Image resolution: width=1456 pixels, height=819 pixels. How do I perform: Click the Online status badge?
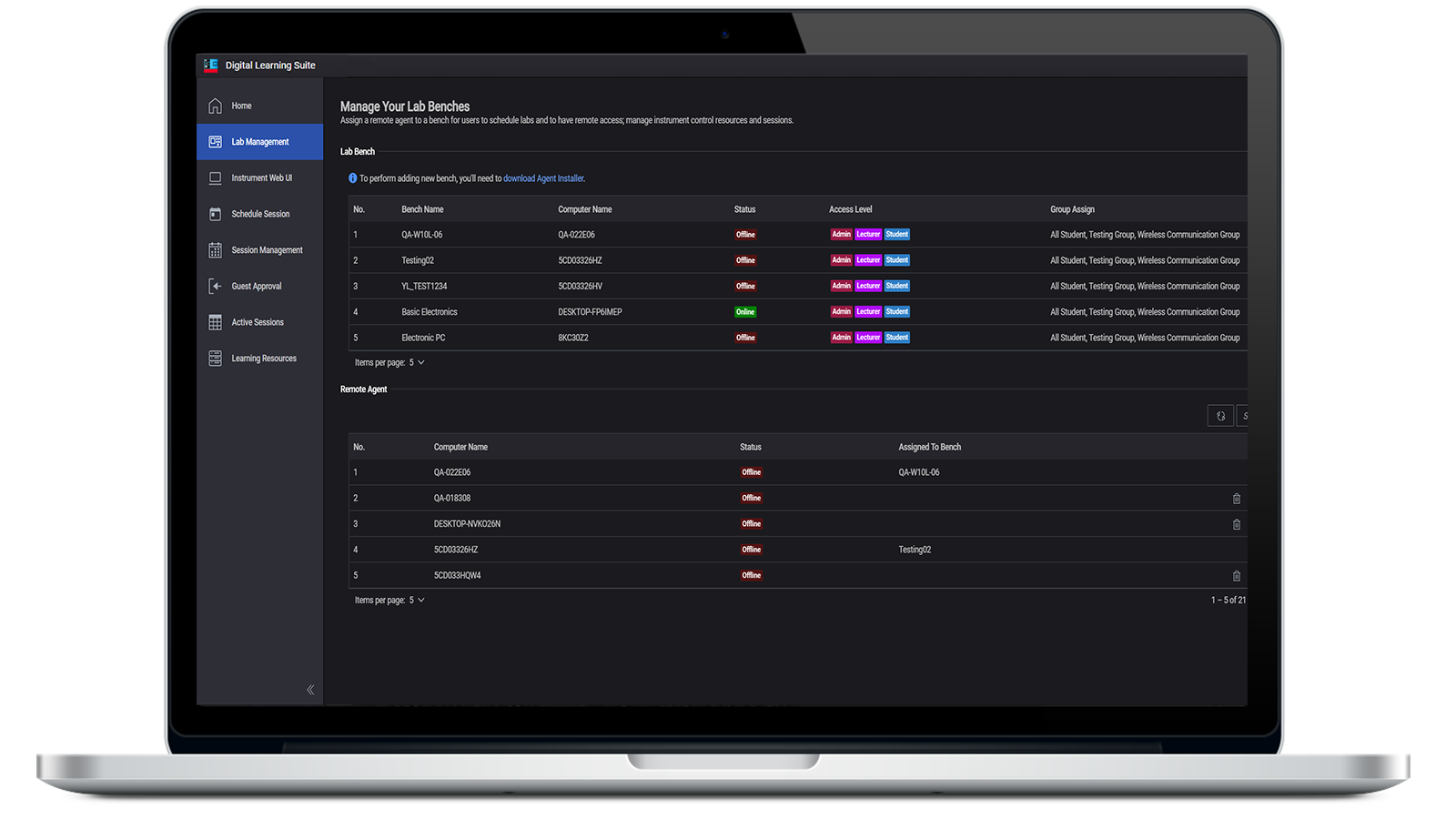tap(745, 312)
